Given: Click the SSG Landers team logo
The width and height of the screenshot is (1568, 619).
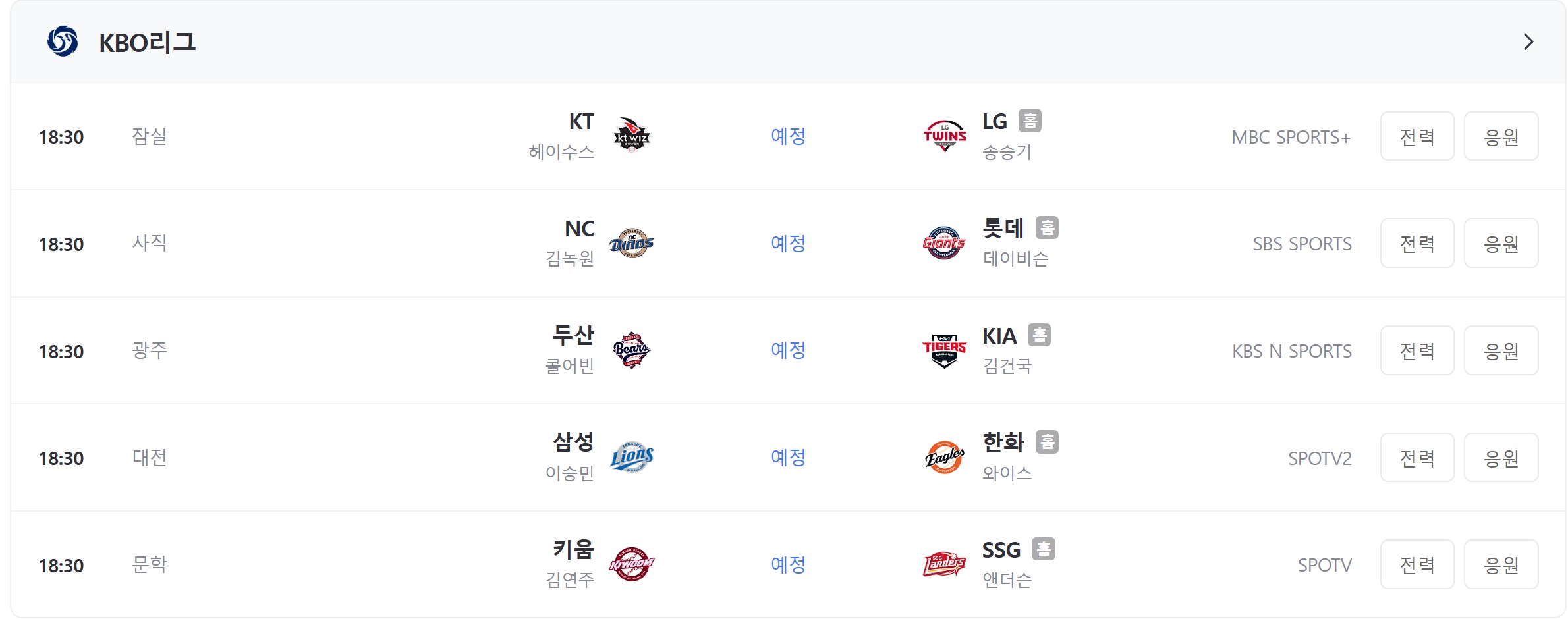Looking at the screenshot, I should (945, 564).
